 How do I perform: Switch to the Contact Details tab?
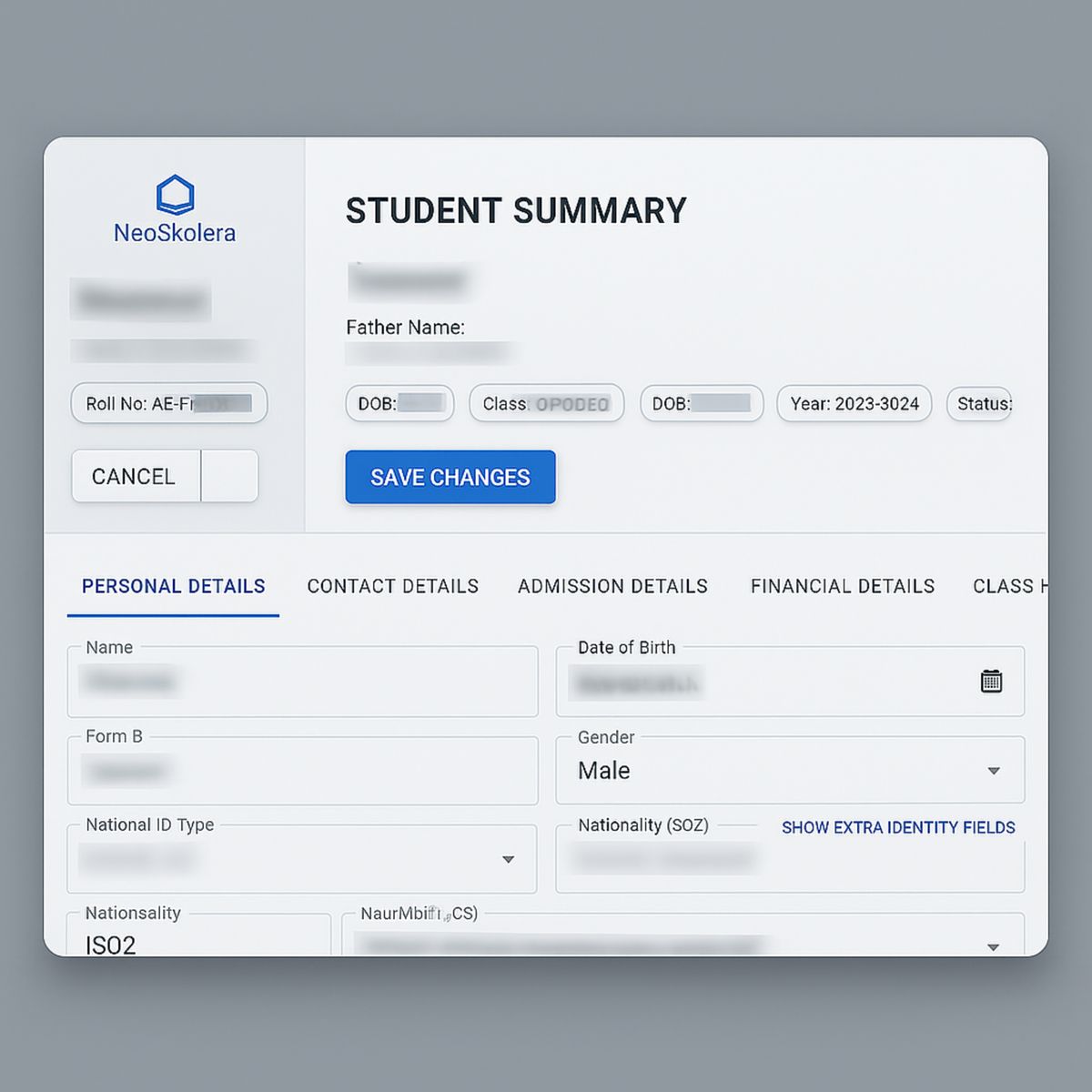(x=392, y=586)
